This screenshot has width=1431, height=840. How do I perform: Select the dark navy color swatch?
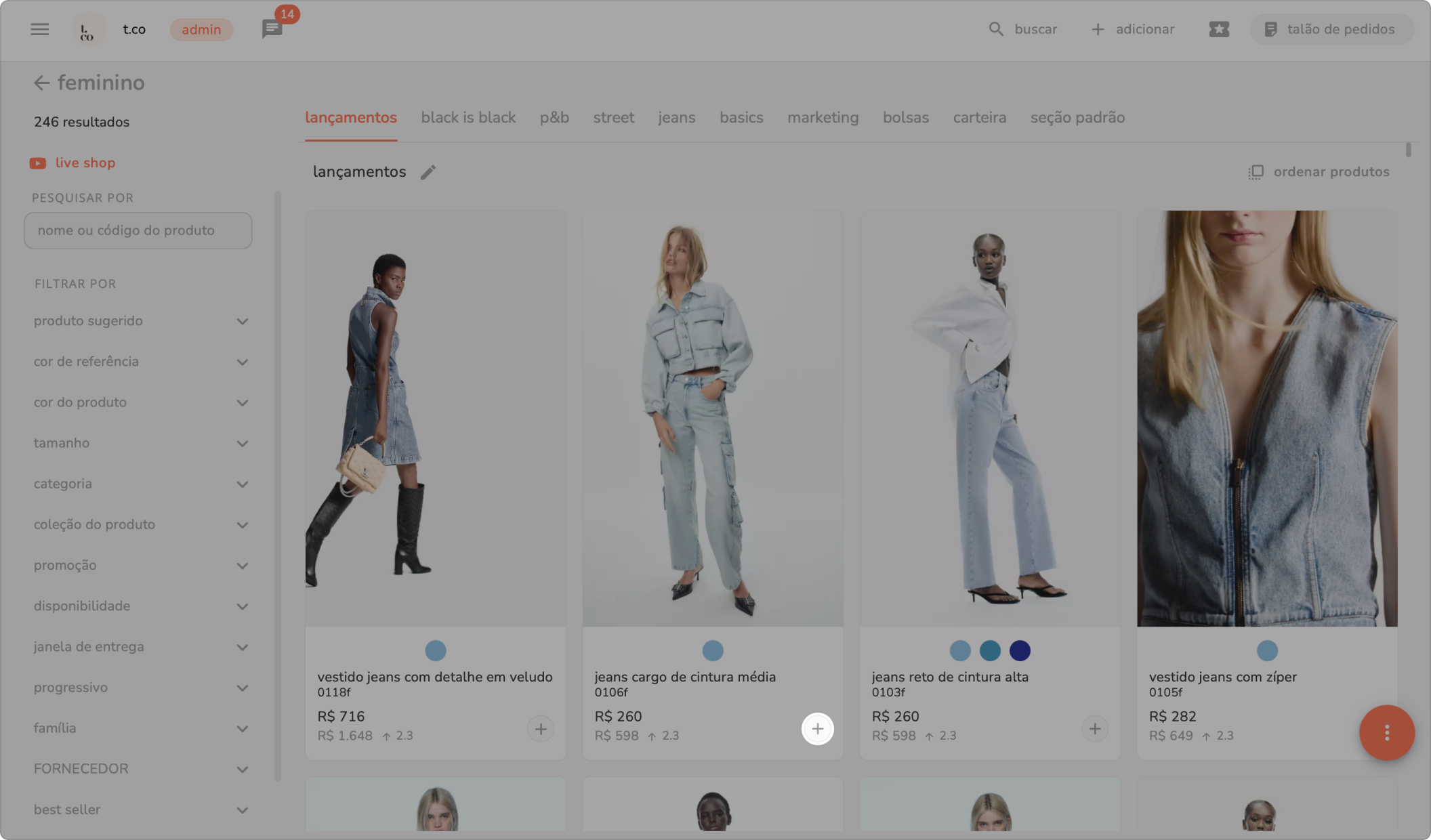1020,650
